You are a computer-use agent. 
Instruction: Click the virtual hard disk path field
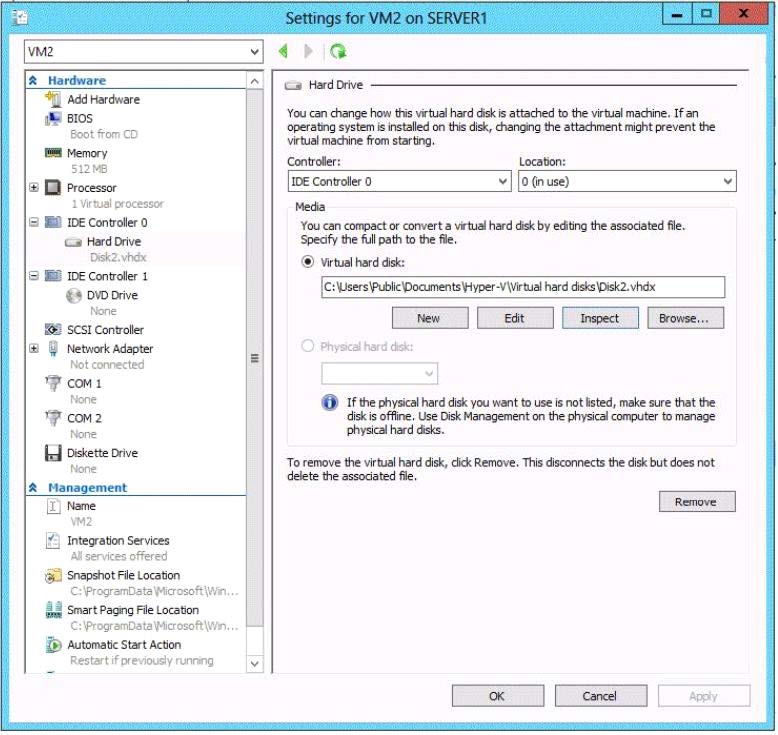(x=522, y=287)
